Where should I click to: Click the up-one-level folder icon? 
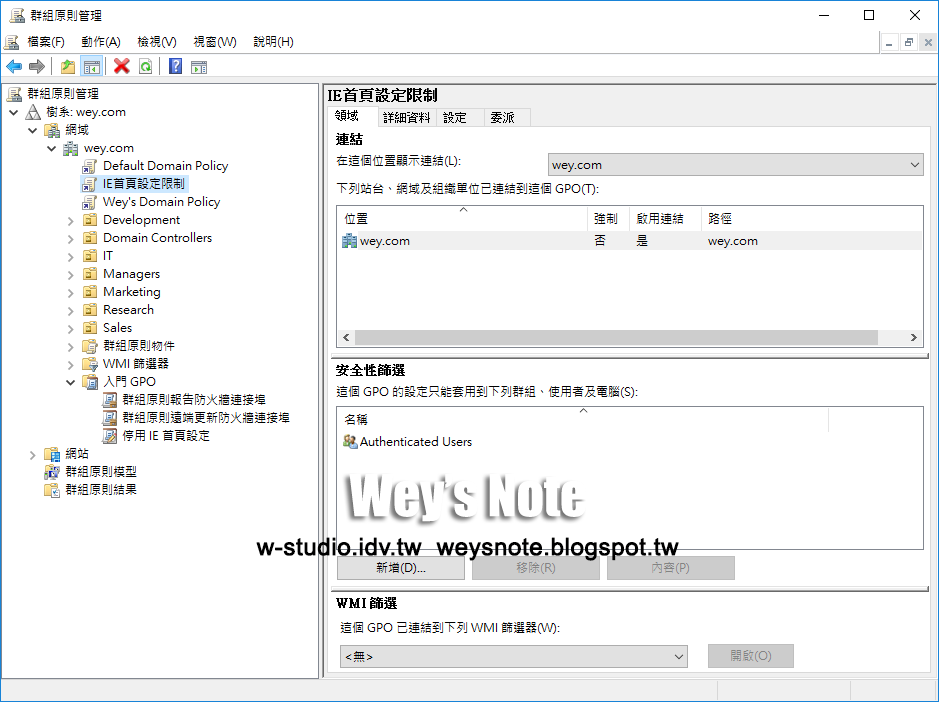pyautogui.click(x=68, y=66)
